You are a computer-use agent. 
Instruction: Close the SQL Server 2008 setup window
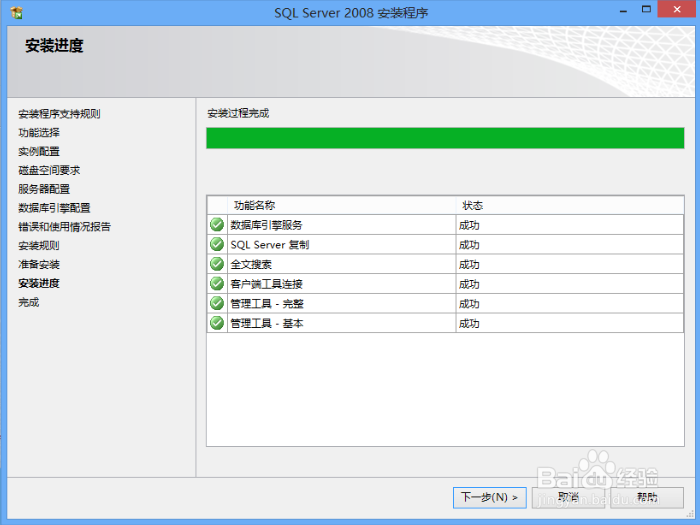[x=676, y=9]
